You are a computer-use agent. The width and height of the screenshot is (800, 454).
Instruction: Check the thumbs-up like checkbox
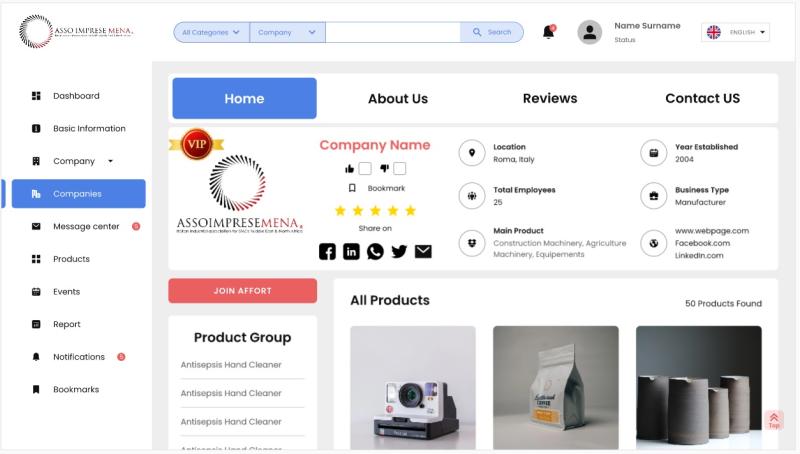click(x=365, y=168)
